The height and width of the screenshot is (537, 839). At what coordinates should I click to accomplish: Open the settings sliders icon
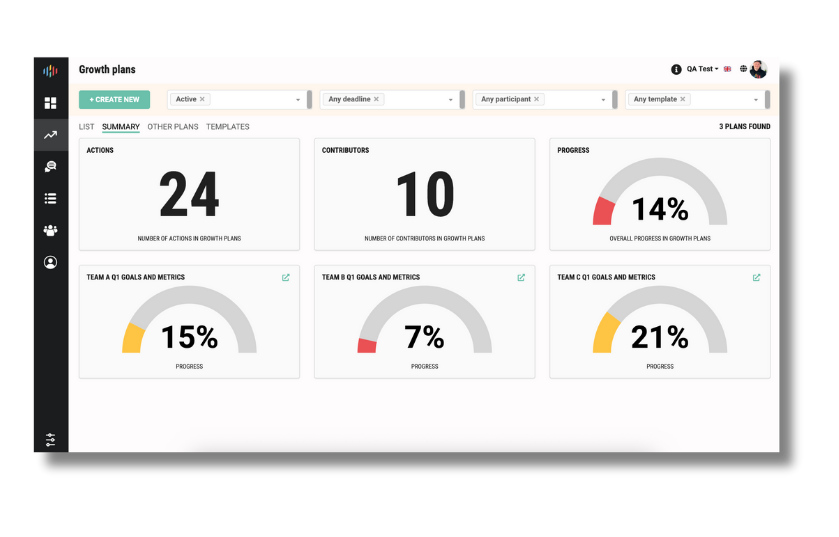pos(50,440)
